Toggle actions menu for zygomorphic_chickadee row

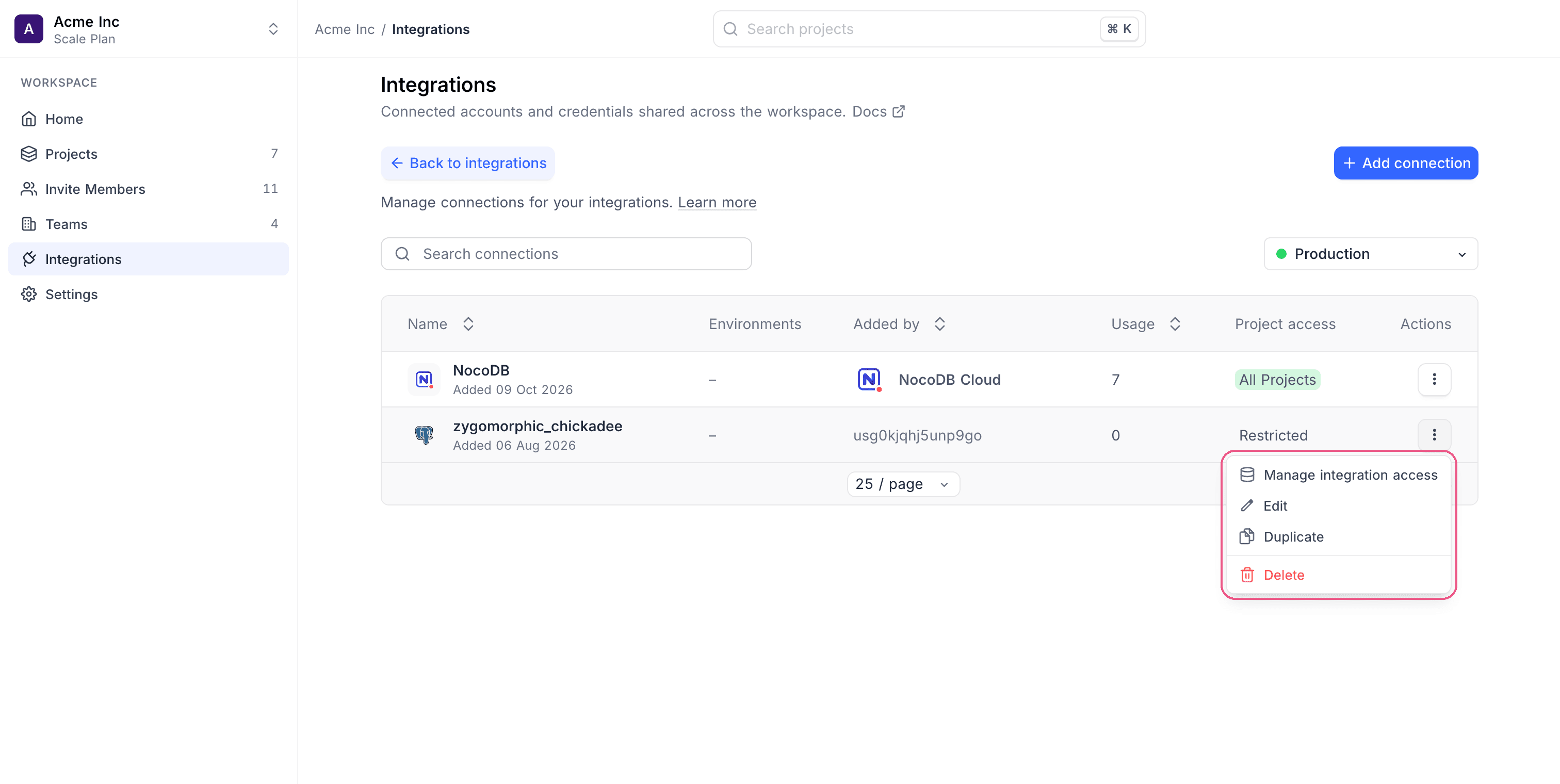(x=1434, y=435)
